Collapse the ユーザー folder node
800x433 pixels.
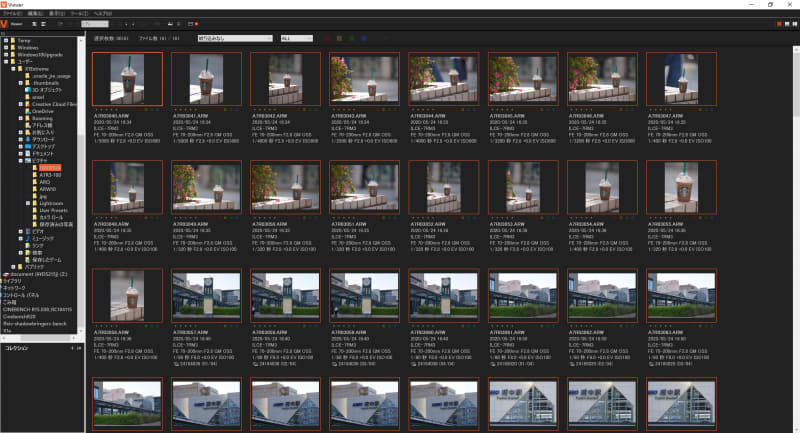[6, 62]
